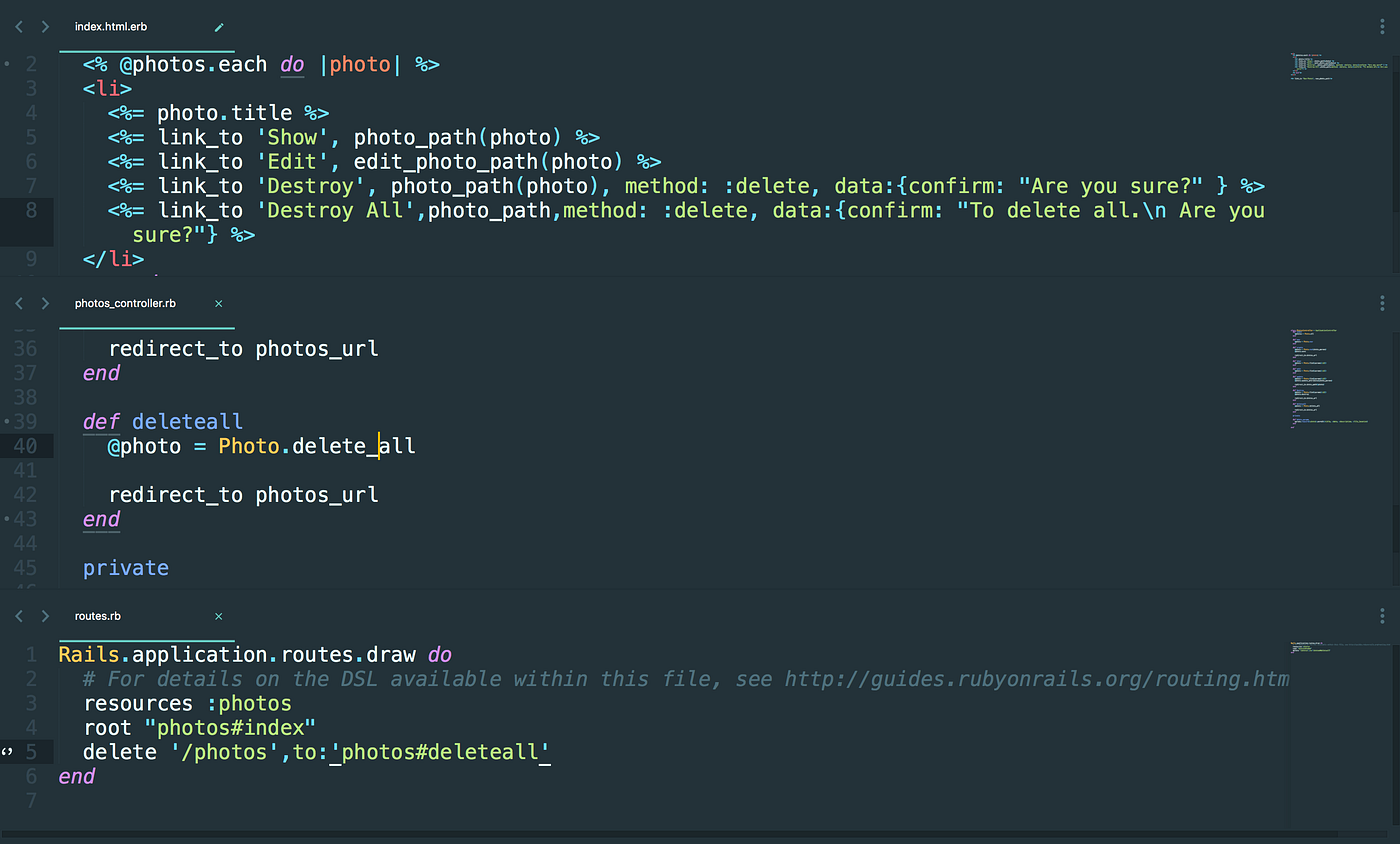The width and height of the screenshot is (1400, 844).
Task: Click line number 40 in photos_controller.rb
Action: pyautogui.click(x=27, y=445)
